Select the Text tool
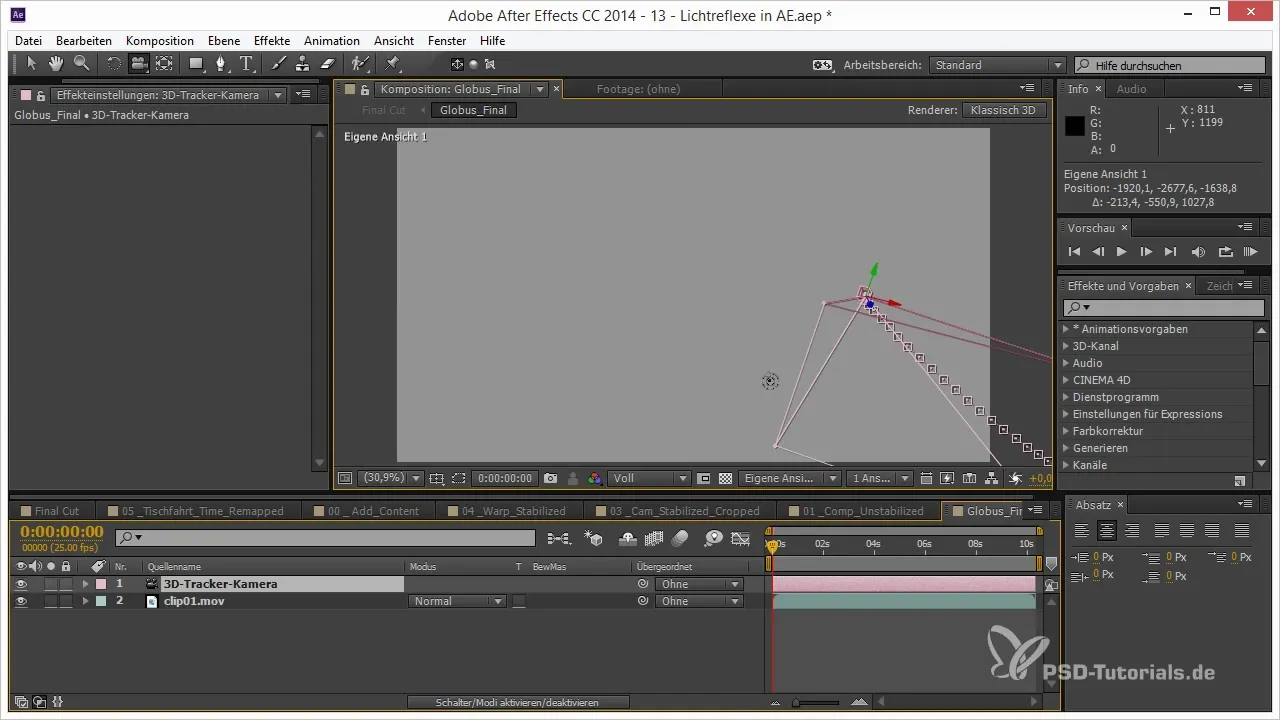This screenshot has height=720, width=1280. 246,64
